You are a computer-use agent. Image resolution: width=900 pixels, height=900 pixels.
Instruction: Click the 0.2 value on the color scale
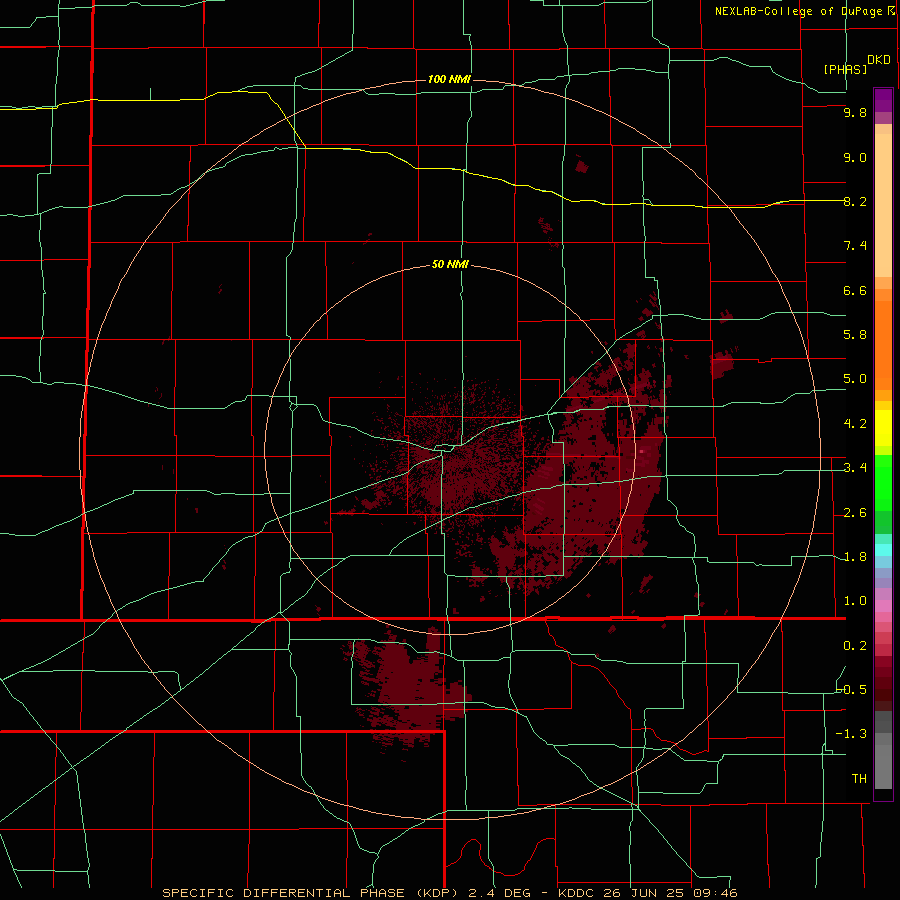click(855, 646)
